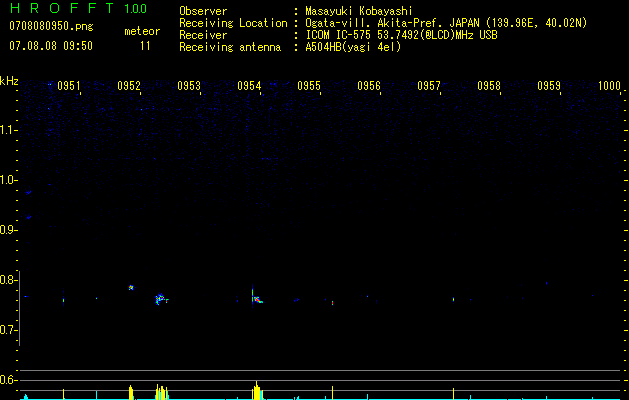Click the 0959 time axis marker
Screen dimensions: 629x400
coord(549,86)
